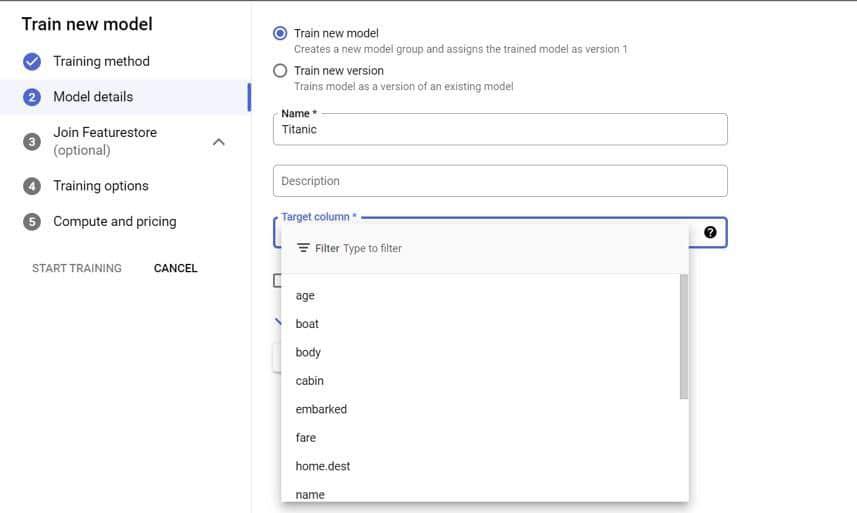Click the step 5 Compute and pricing icon
This screenshot has height=513, width=857.
32,222
